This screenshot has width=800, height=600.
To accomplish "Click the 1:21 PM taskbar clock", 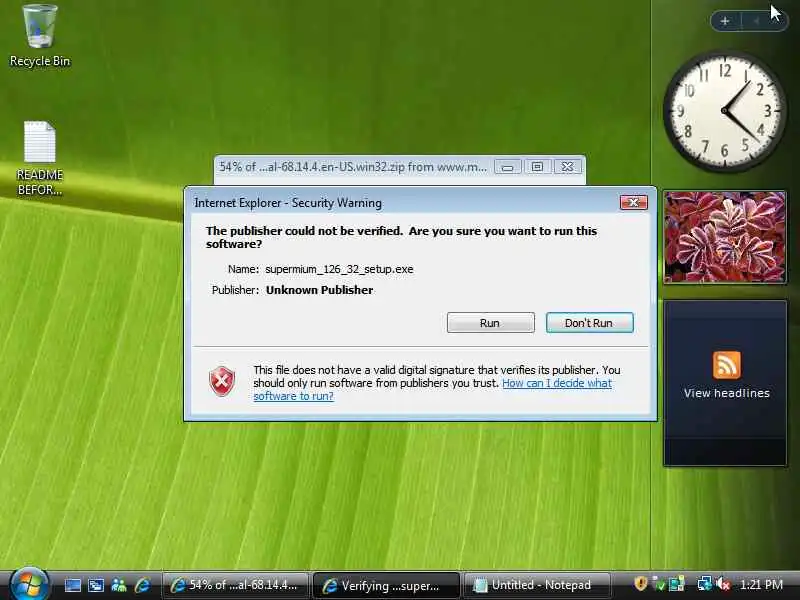I will point(761,584).
